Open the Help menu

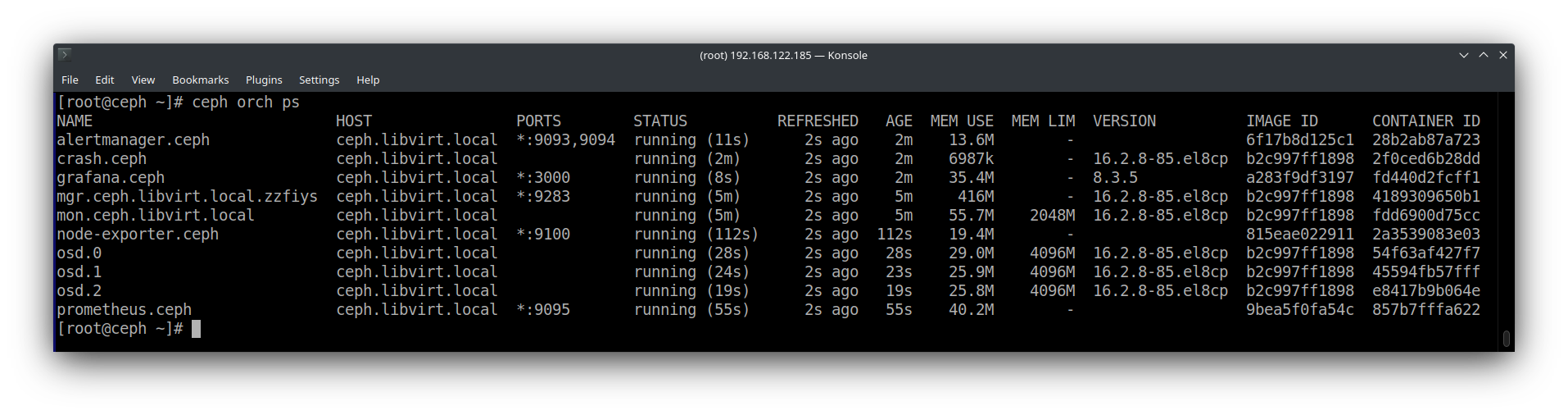coord(368,80)
